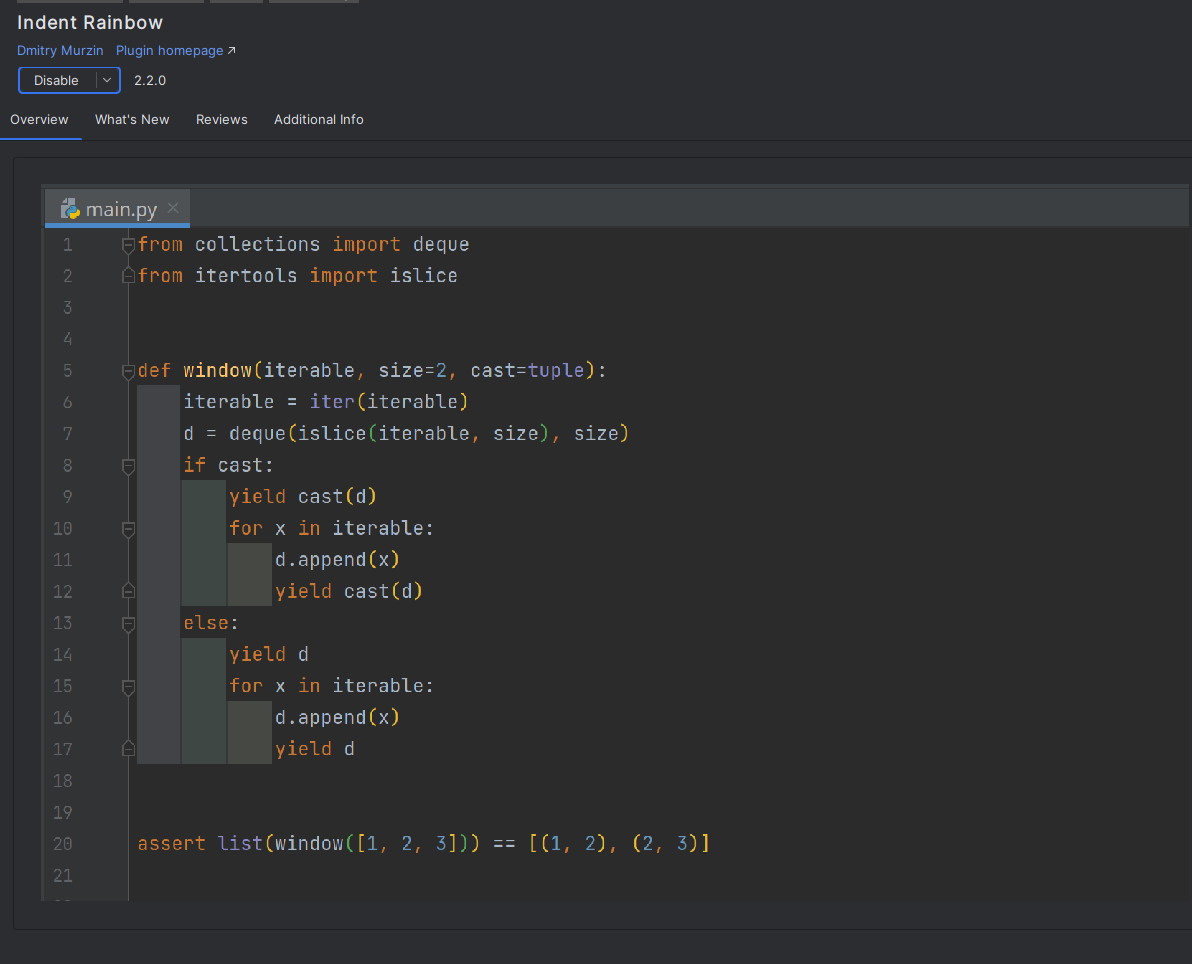Image resolution: width=1192 pixels, height=964 pixels.
Task: Close the main.py tab
Action: 173,208
